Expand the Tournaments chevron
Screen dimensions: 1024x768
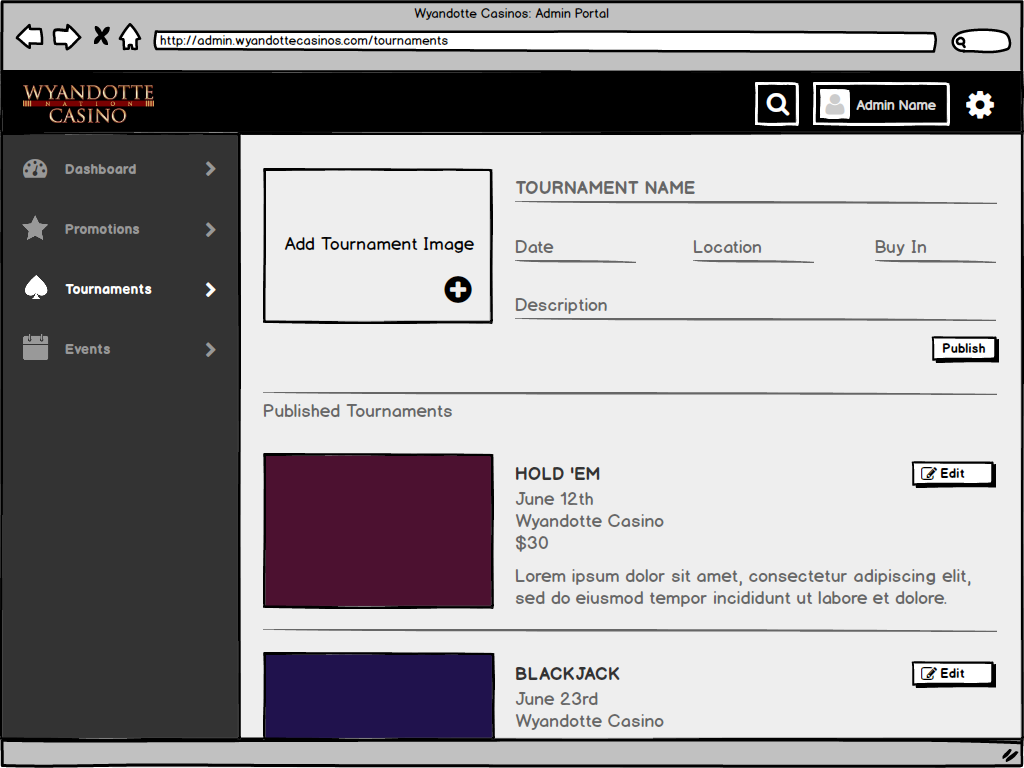point(210,289)
